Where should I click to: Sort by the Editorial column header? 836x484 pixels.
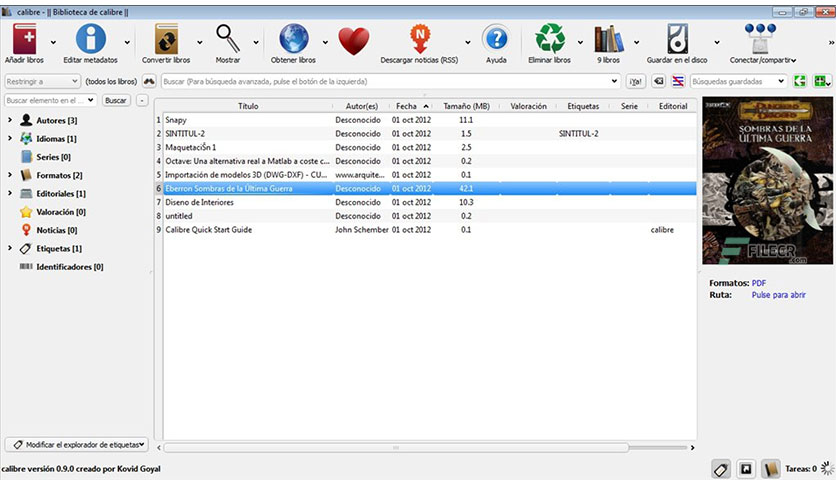673,106
